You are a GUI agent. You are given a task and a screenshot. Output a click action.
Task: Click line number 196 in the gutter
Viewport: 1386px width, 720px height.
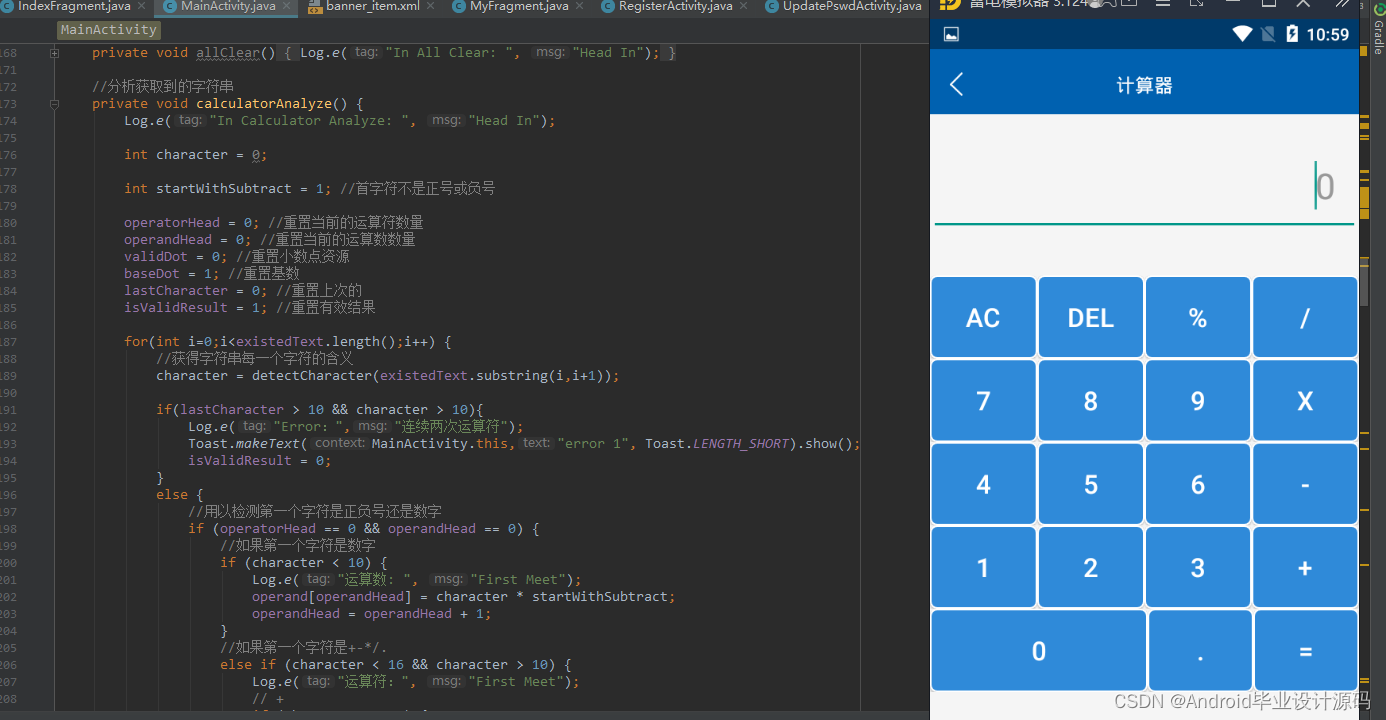tap(9, 494)
